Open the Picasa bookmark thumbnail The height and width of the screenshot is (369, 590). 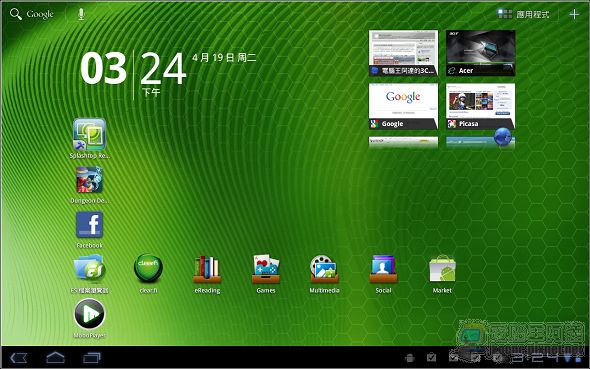481,106
